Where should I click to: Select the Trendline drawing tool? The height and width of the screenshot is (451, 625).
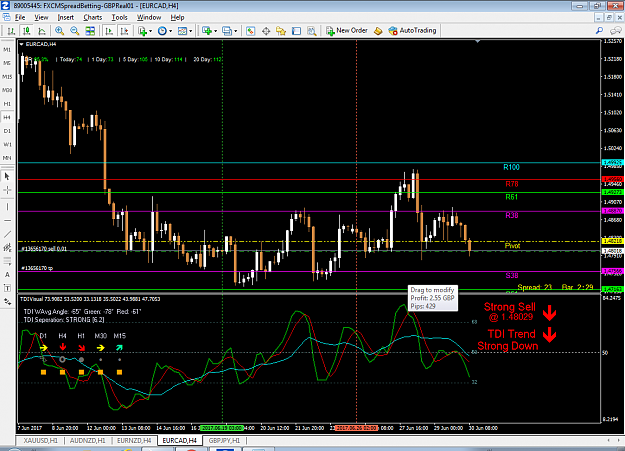coord(7,234)
